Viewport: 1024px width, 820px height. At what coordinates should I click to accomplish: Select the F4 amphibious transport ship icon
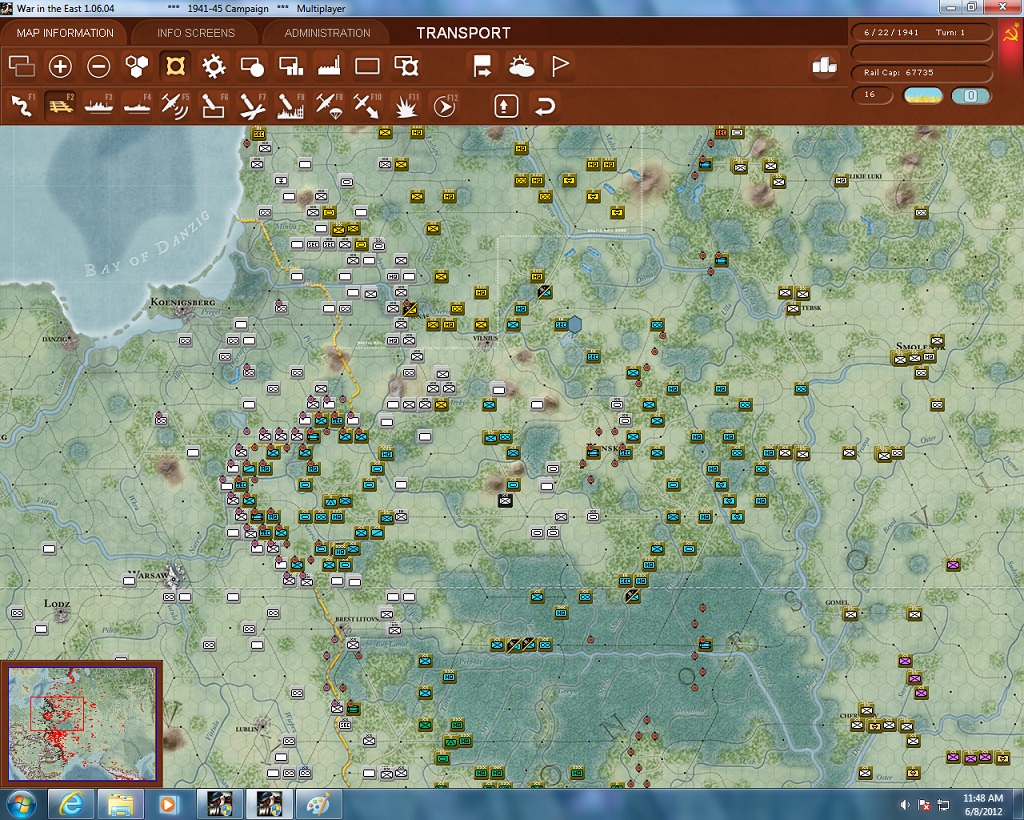[137, 106]
